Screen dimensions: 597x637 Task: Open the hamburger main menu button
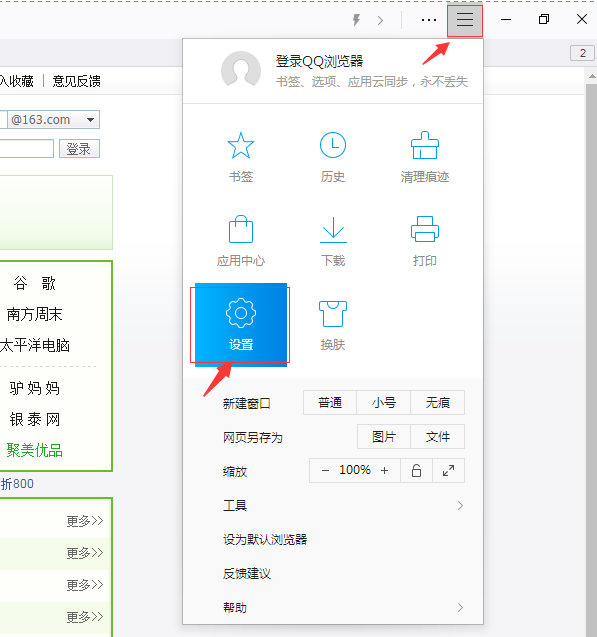465,20
